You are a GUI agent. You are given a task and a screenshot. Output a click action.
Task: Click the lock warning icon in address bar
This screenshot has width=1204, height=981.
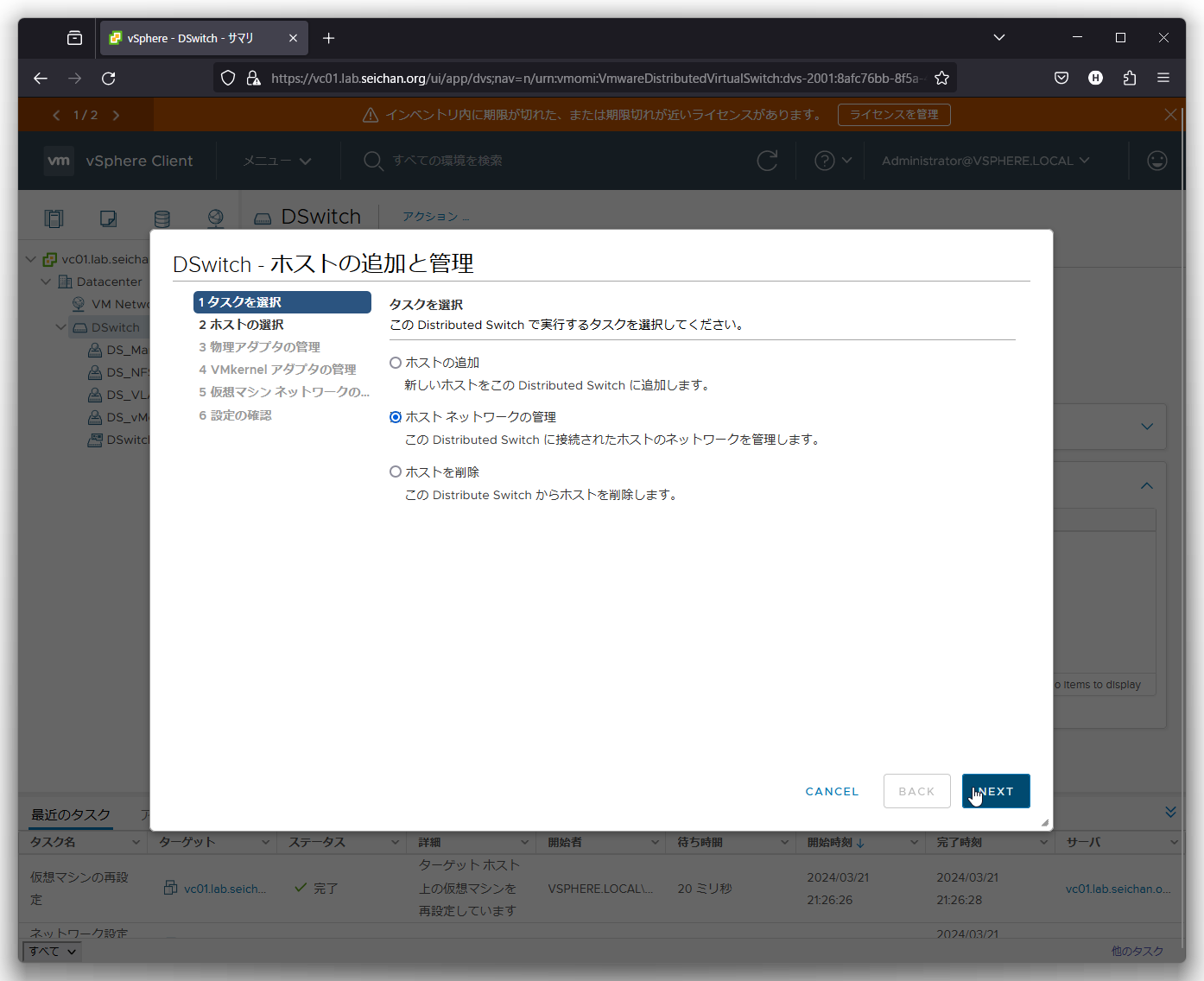(x=254, y=79)
